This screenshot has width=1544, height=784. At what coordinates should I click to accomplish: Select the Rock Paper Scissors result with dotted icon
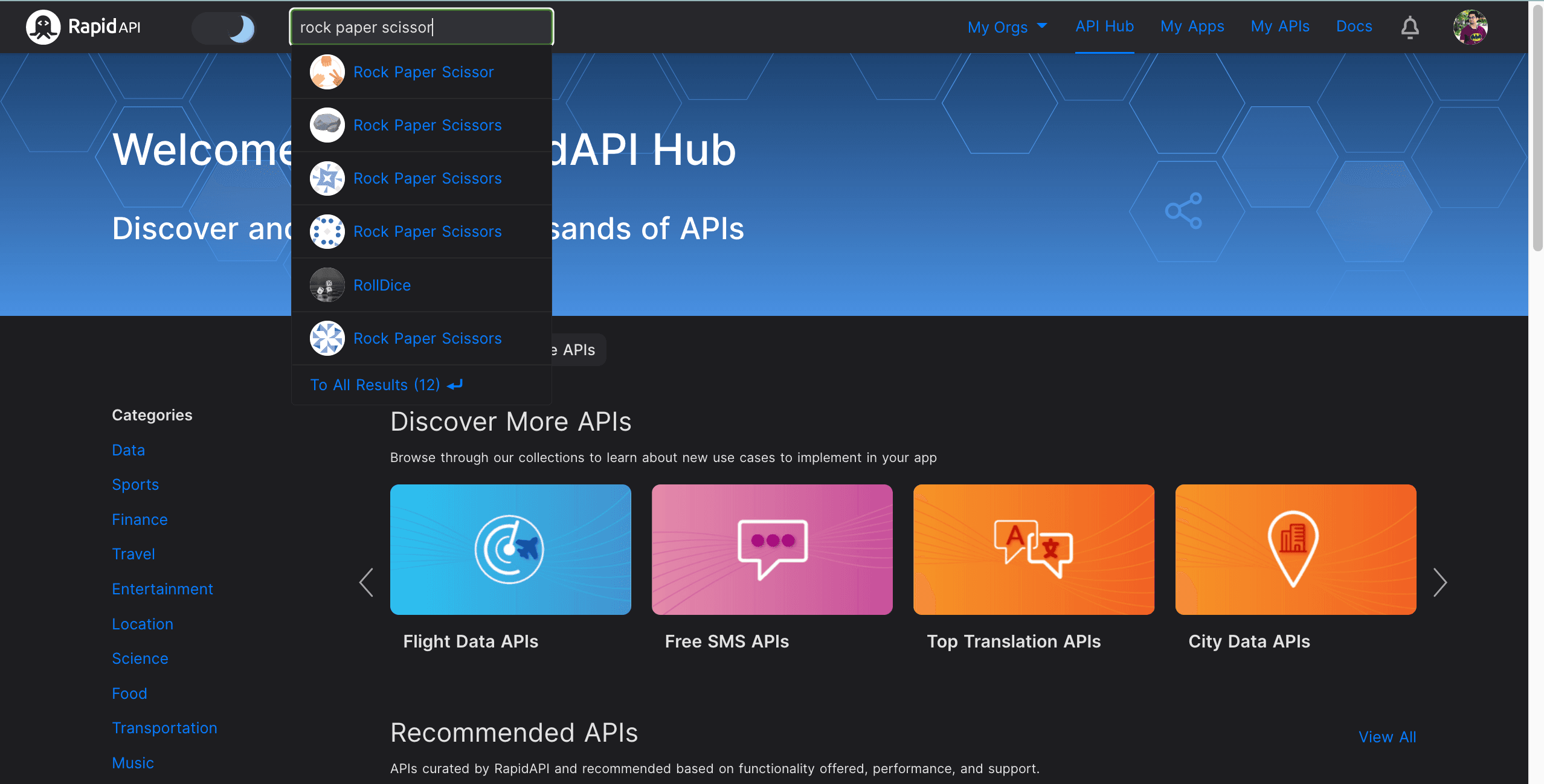(x=422, y=232)
